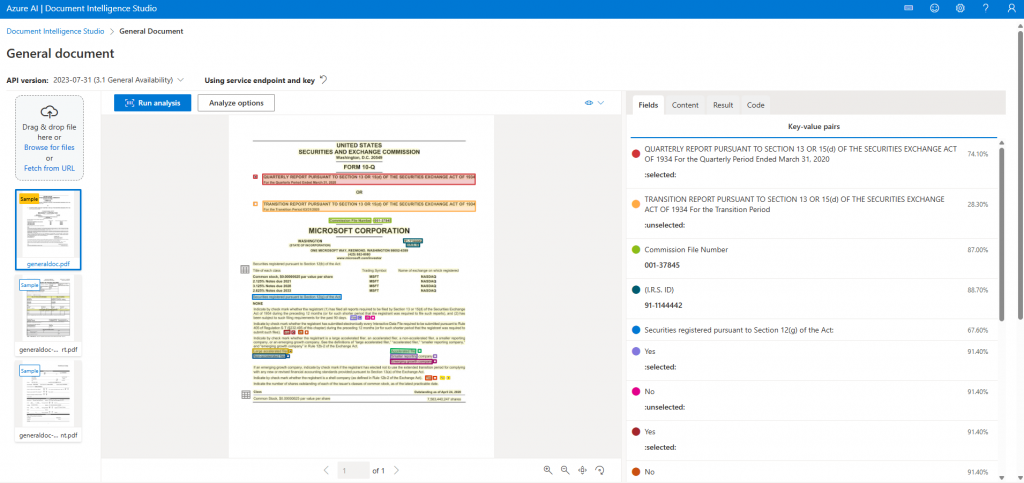Screen dimensions: 1024x483
Task: Click the Browse for files link
Action: (x=50, y=147)
